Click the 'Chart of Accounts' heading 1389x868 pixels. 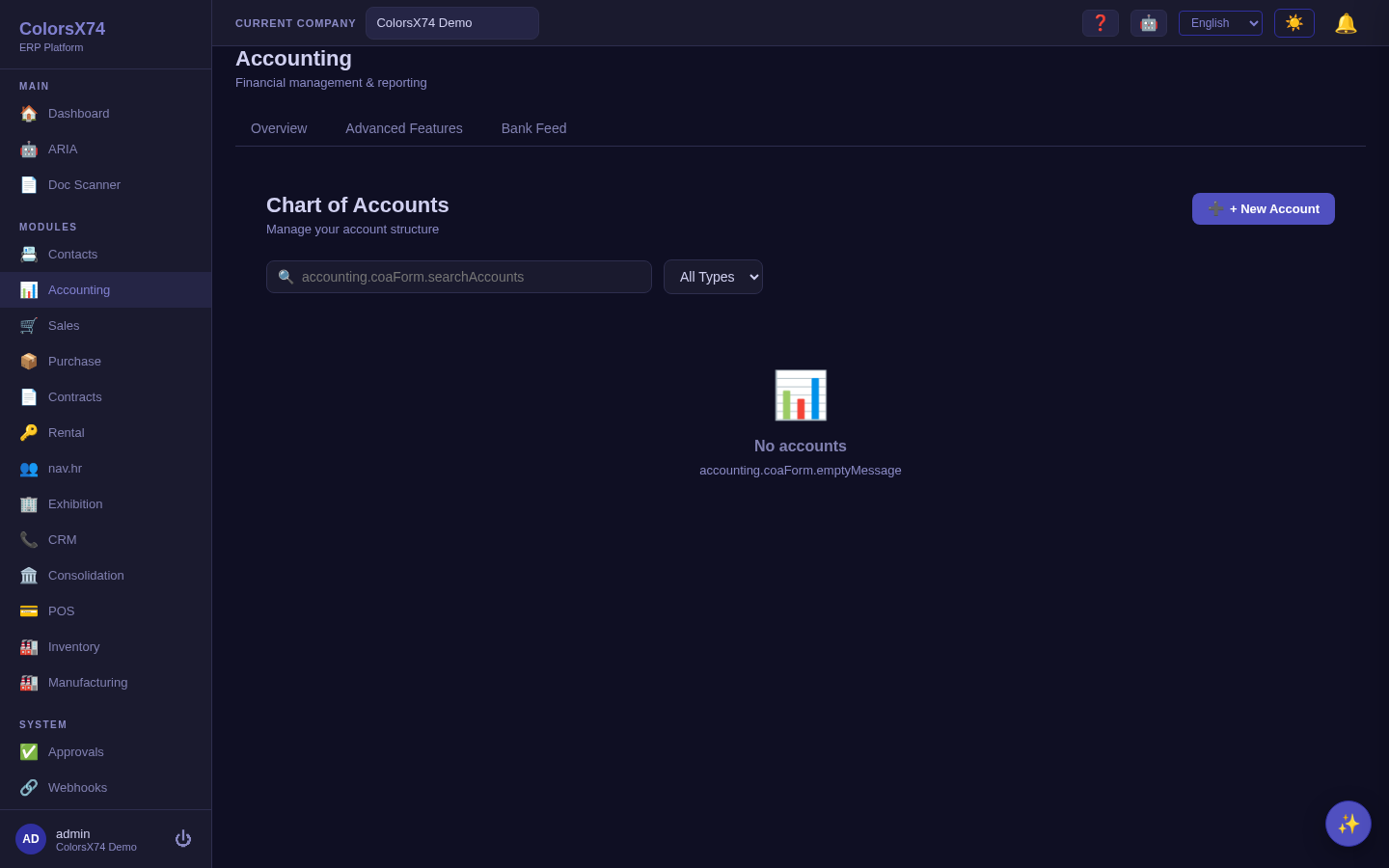[x=358, y=205]
